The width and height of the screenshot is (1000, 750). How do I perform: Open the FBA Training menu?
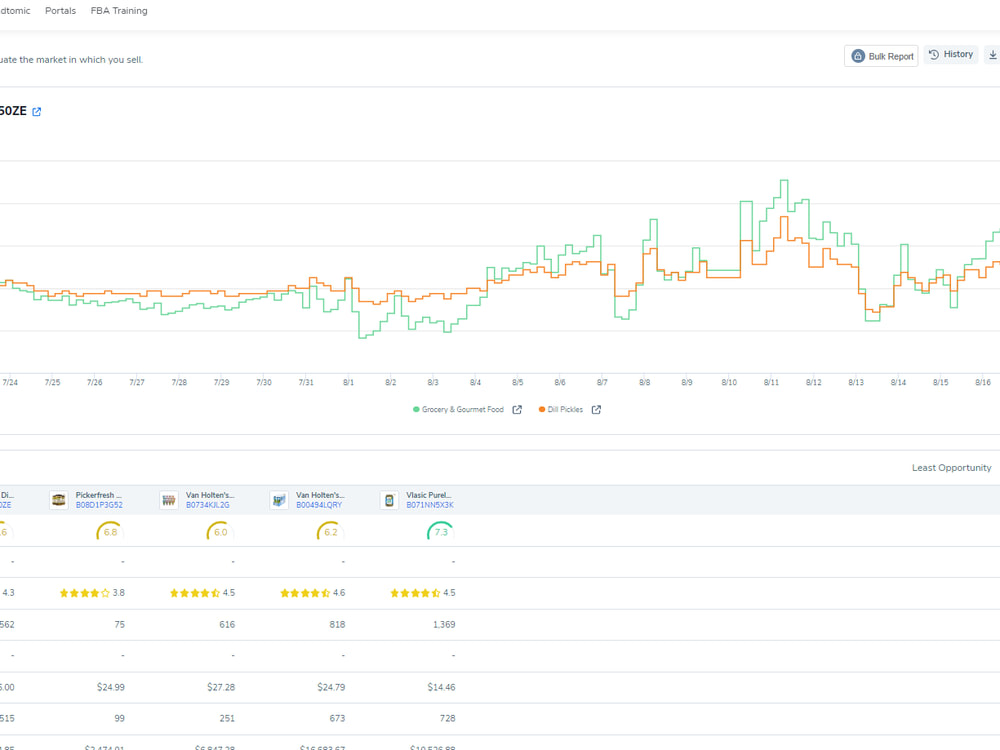coord(119,11)
